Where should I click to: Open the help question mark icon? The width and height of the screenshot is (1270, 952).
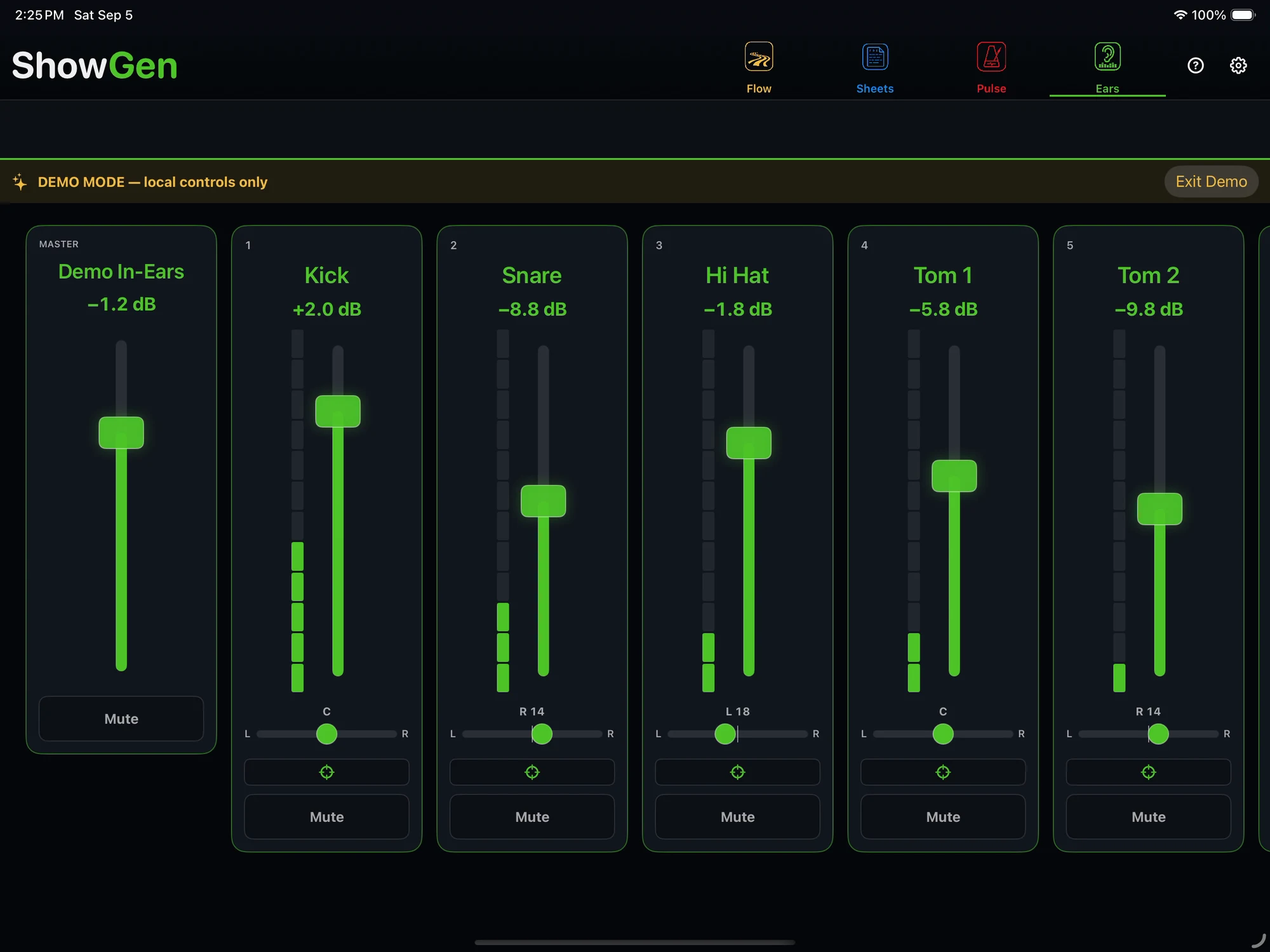click(x=1196, y=65)
